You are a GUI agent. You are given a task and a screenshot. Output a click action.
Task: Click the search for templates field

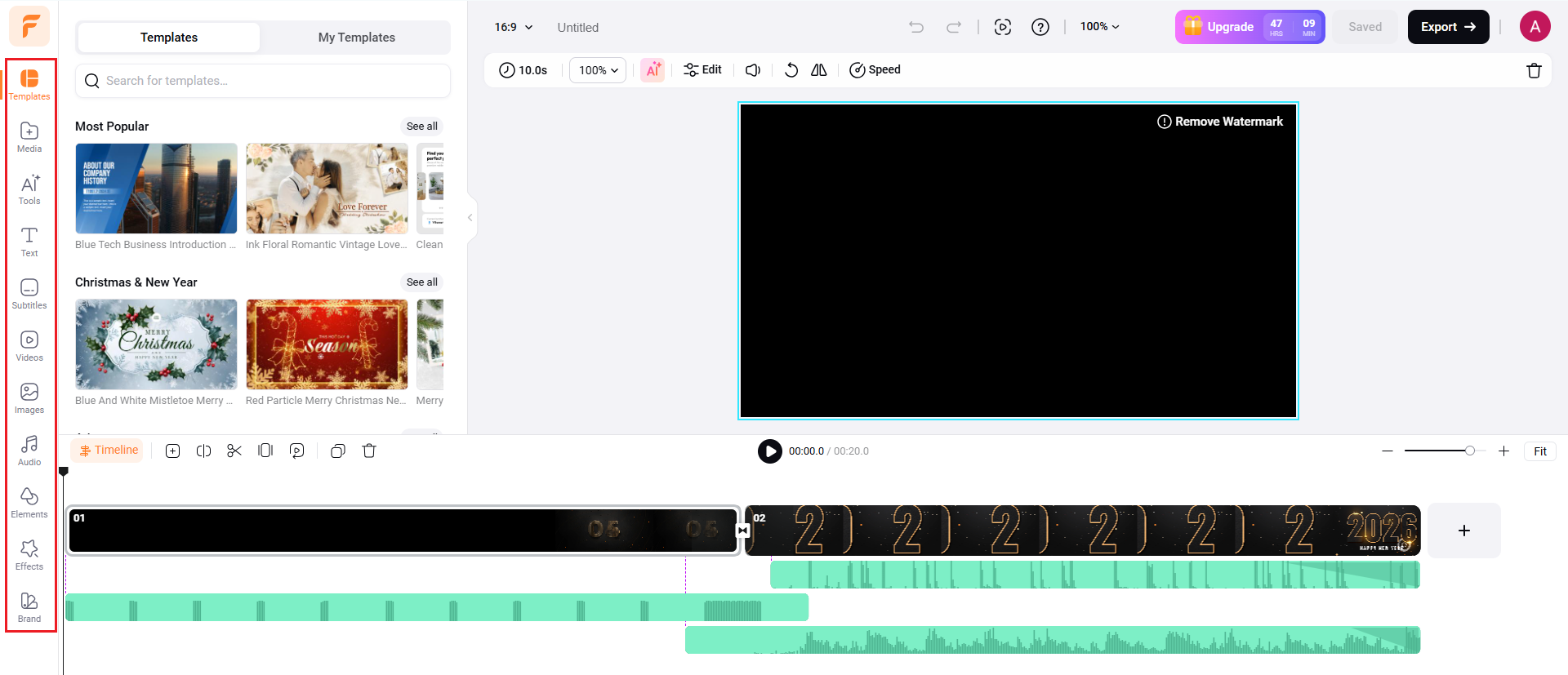click(263, 81)
